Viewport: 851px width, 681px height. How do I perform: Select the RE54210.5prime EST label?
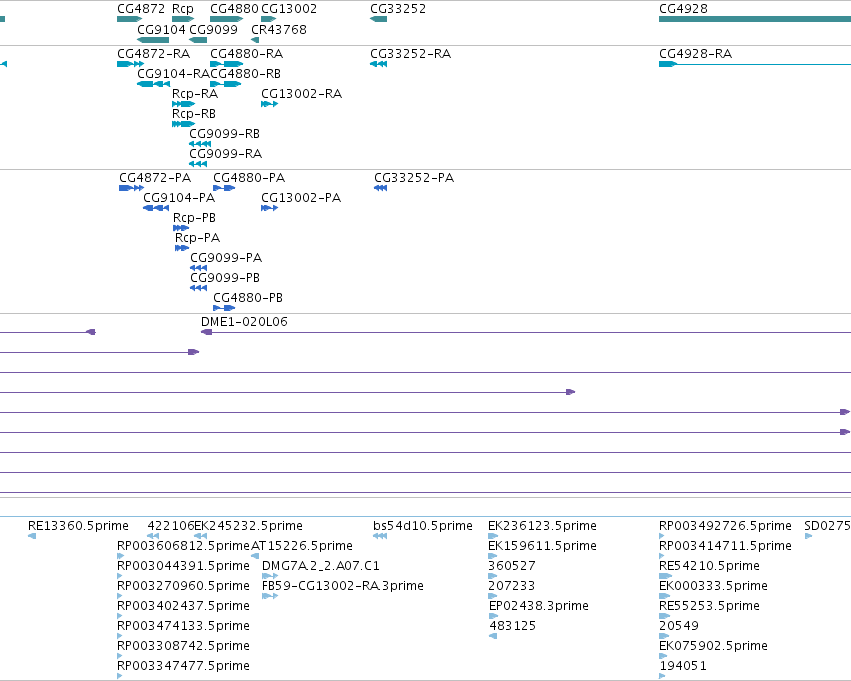coord(709,566)
